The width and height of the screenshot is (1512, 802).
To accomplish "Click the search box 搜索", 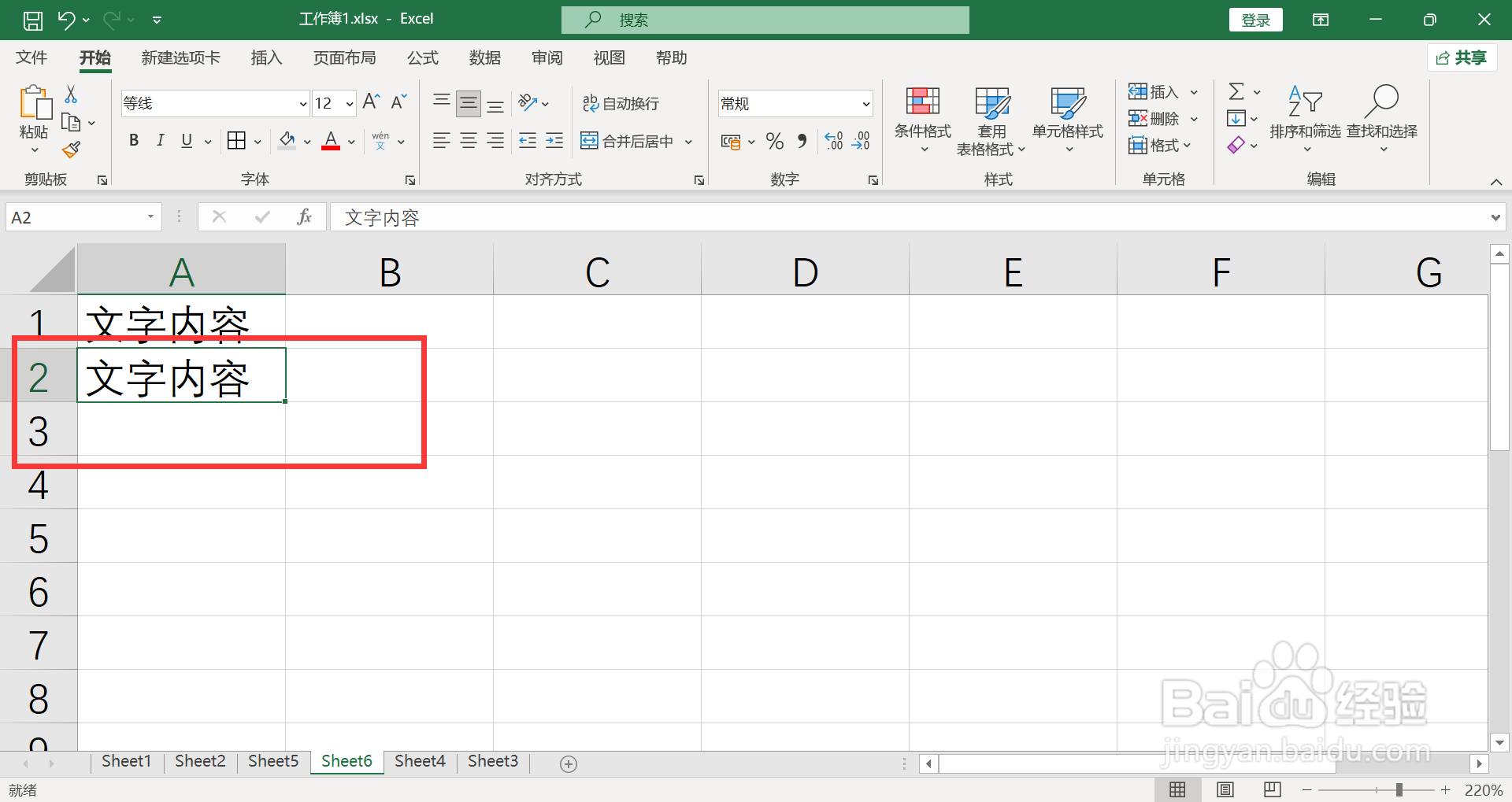I will click(765, 20).
